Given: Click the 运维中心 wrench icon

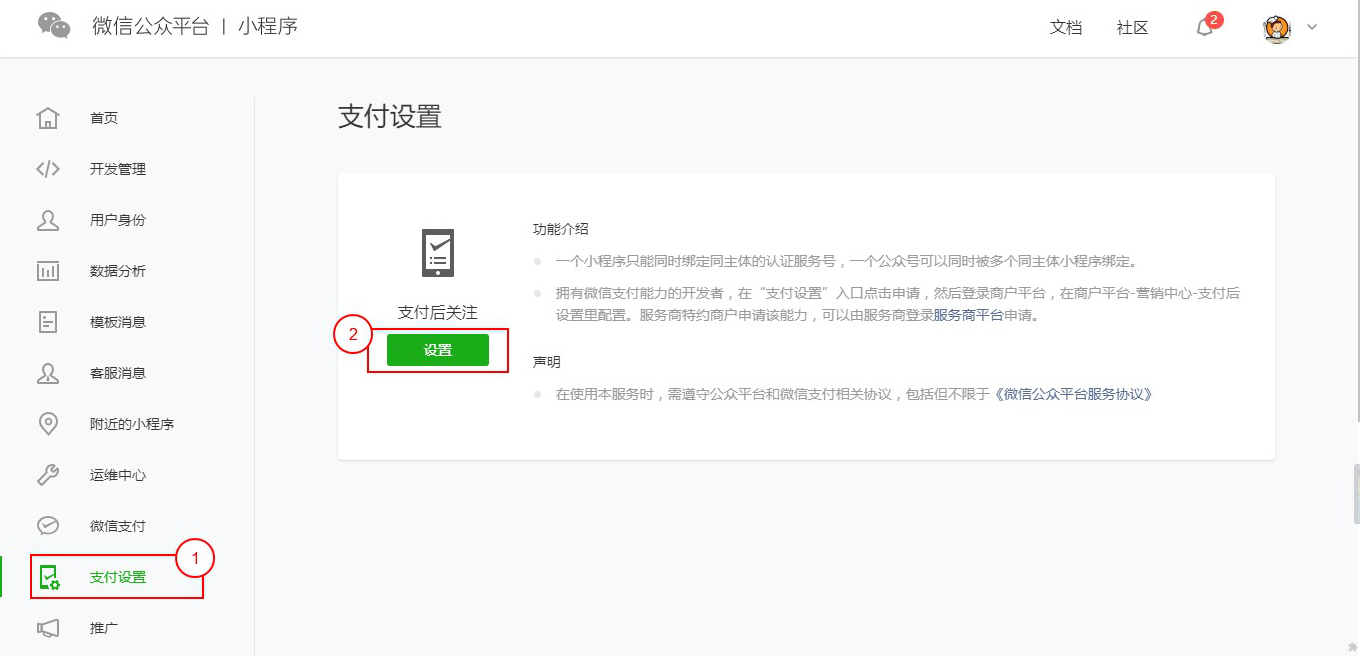Looking at the screenshot, I should pyautogui.click(x=48, y=475).
